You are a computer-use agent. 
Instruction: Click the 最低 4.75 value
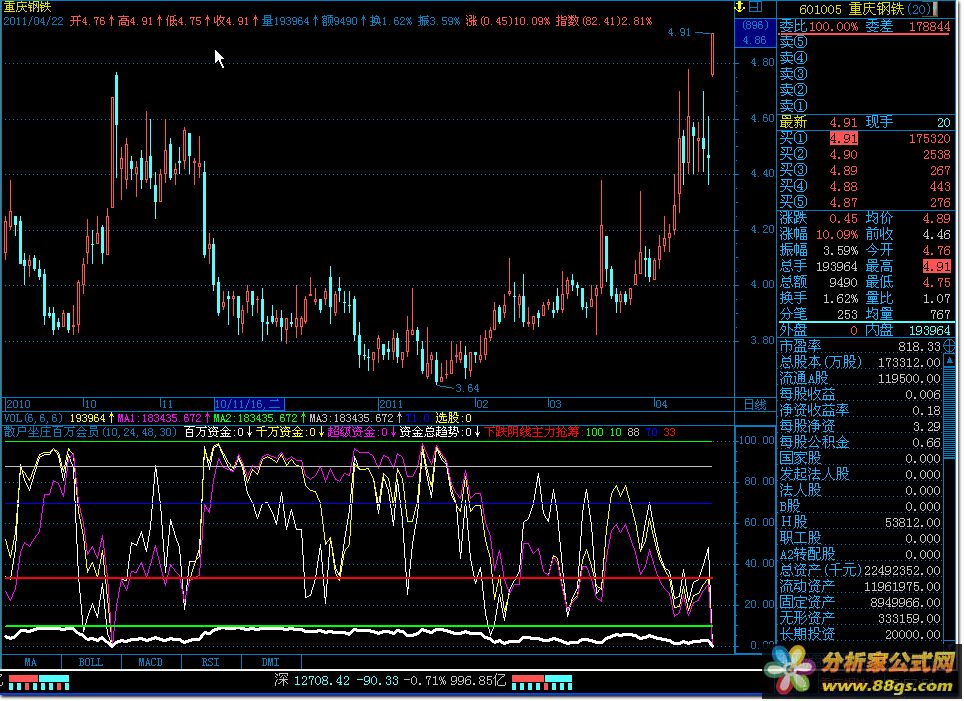point(936,283)
